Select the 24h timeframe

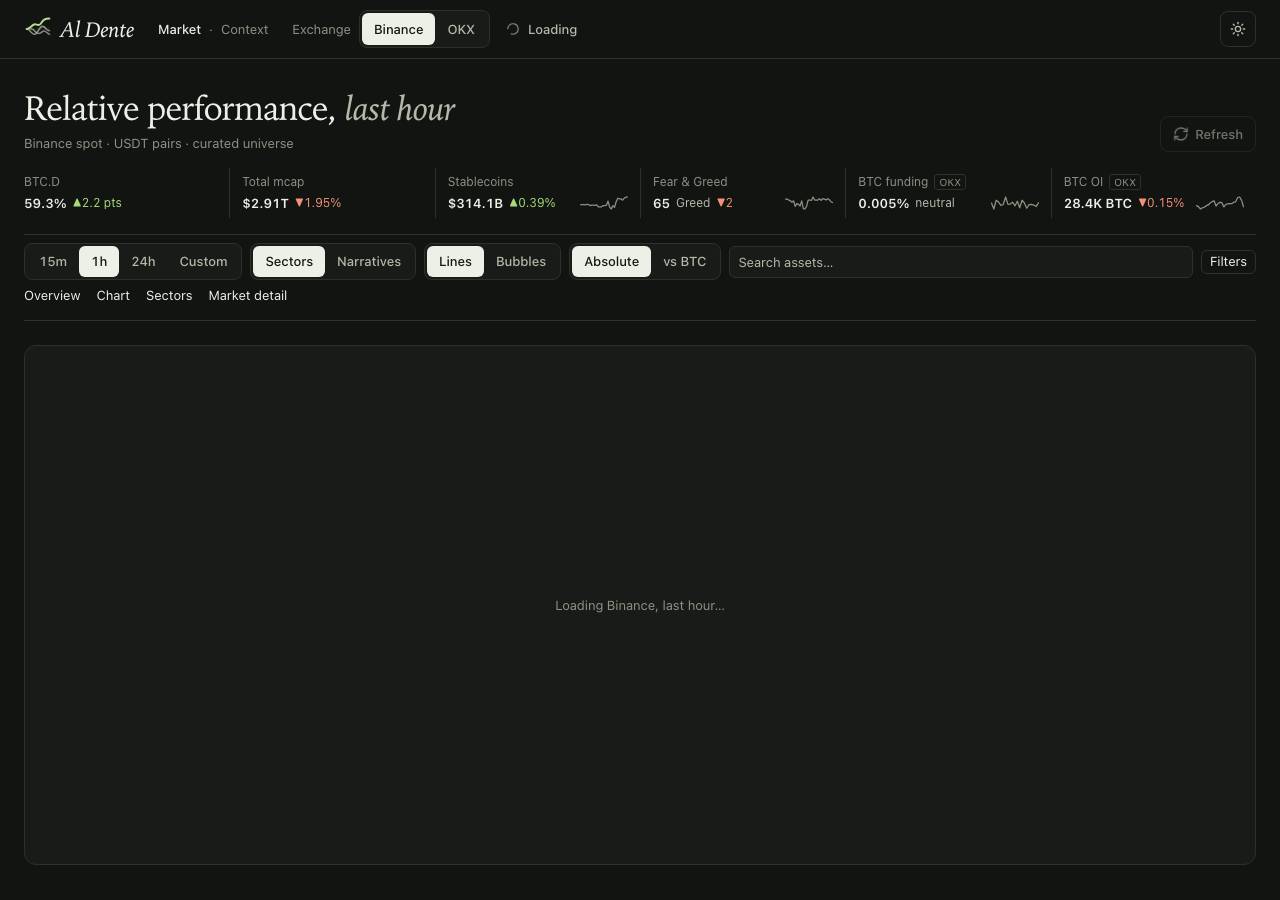tap(143, 261)
